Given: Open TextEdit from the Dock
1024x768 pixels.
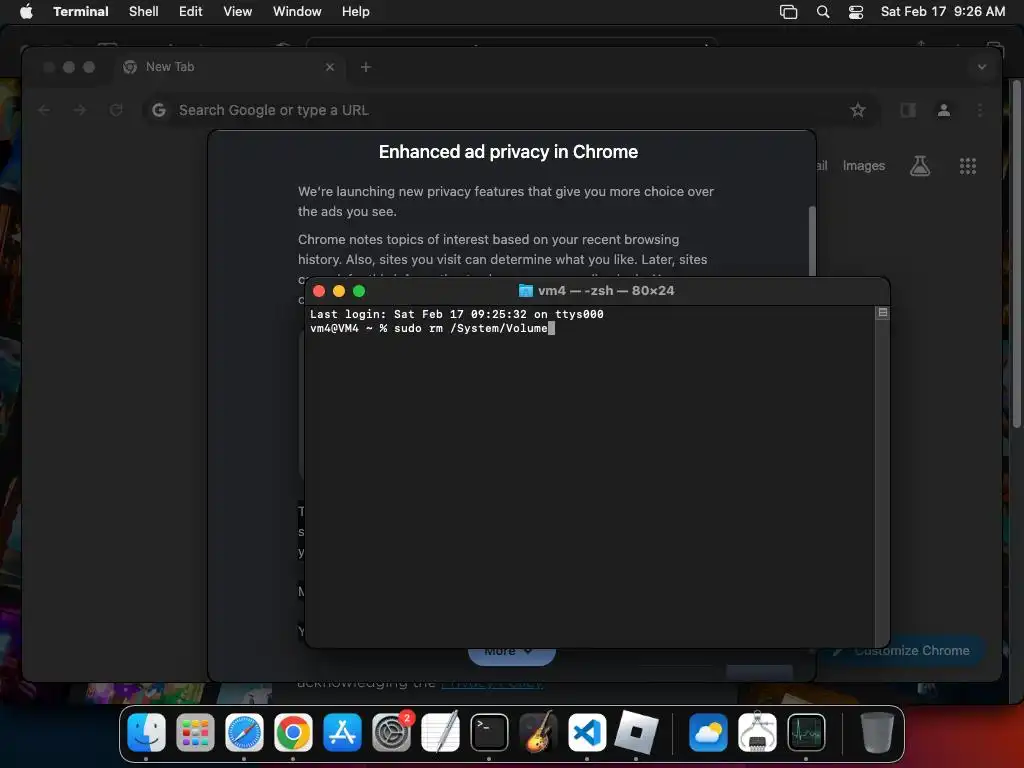Looking at the screenshot, I should [440, 732].
